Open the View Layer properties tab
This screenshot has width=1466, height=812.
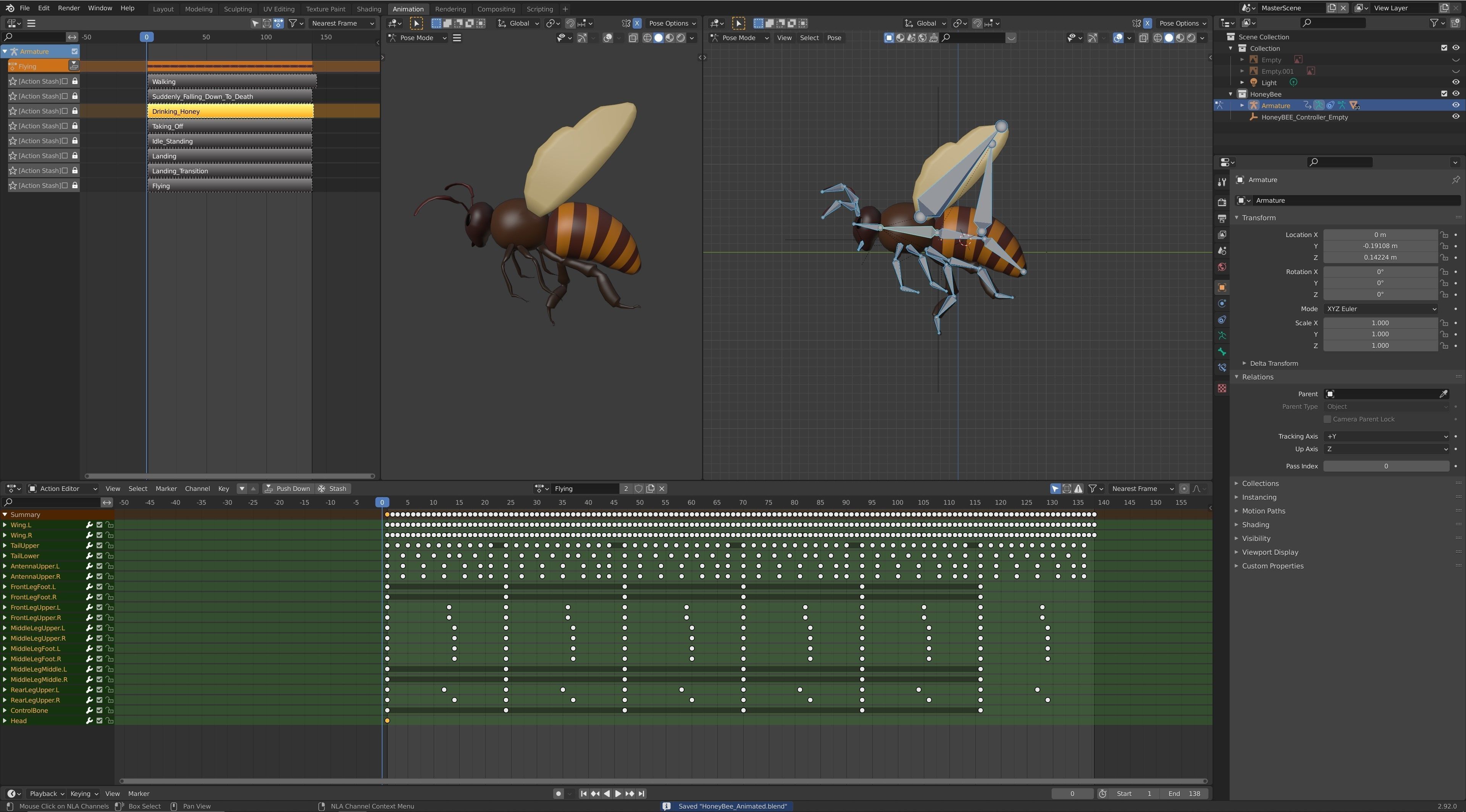[1221, 234]
